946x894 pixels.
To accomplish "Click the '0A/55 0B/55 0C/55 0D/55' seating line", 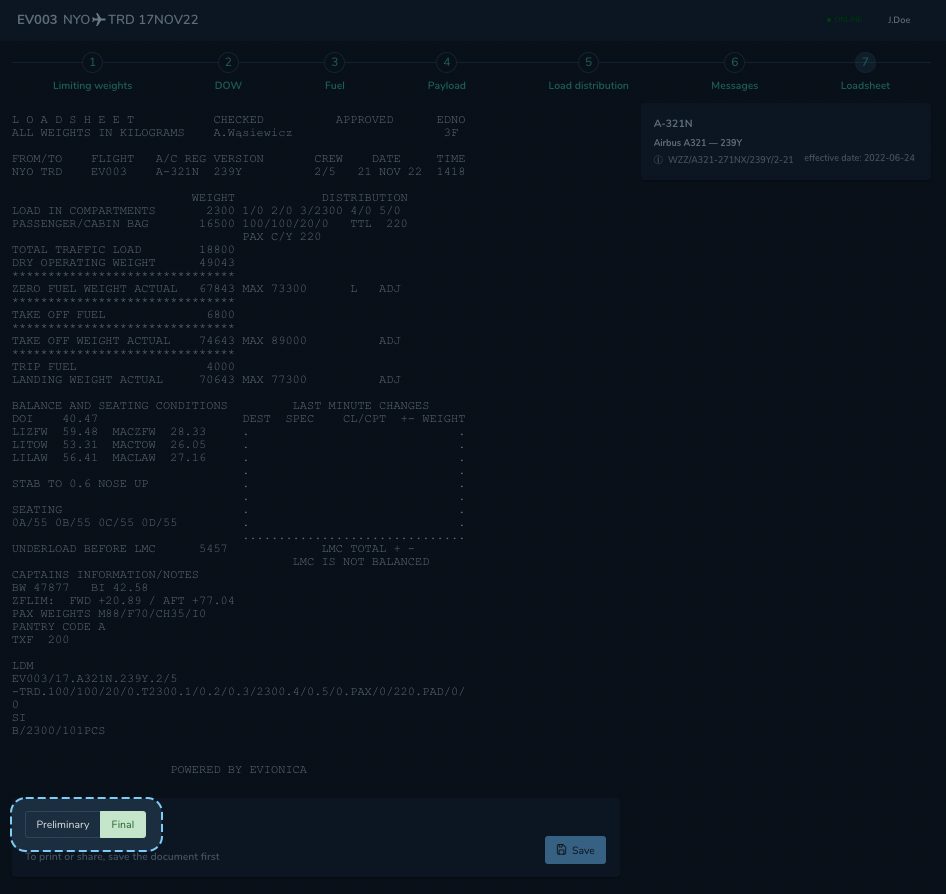I will coord(95,523).
